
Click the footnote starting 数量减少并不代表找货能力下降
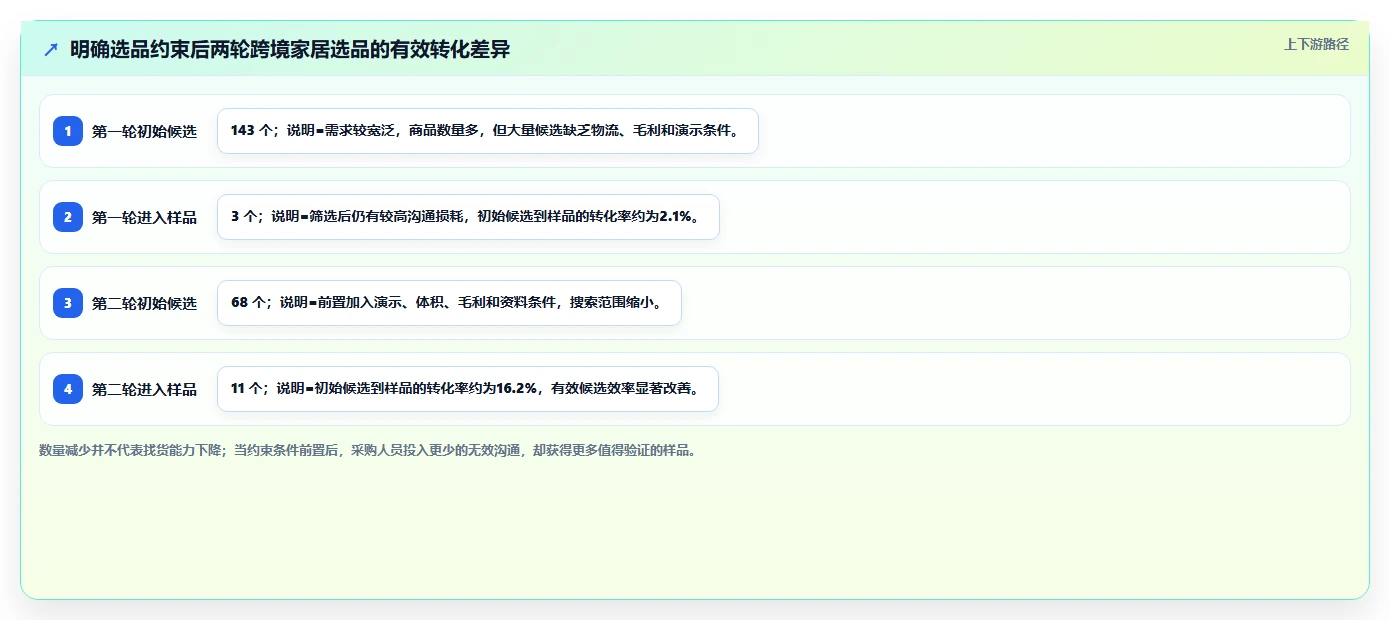click(367, 450)
